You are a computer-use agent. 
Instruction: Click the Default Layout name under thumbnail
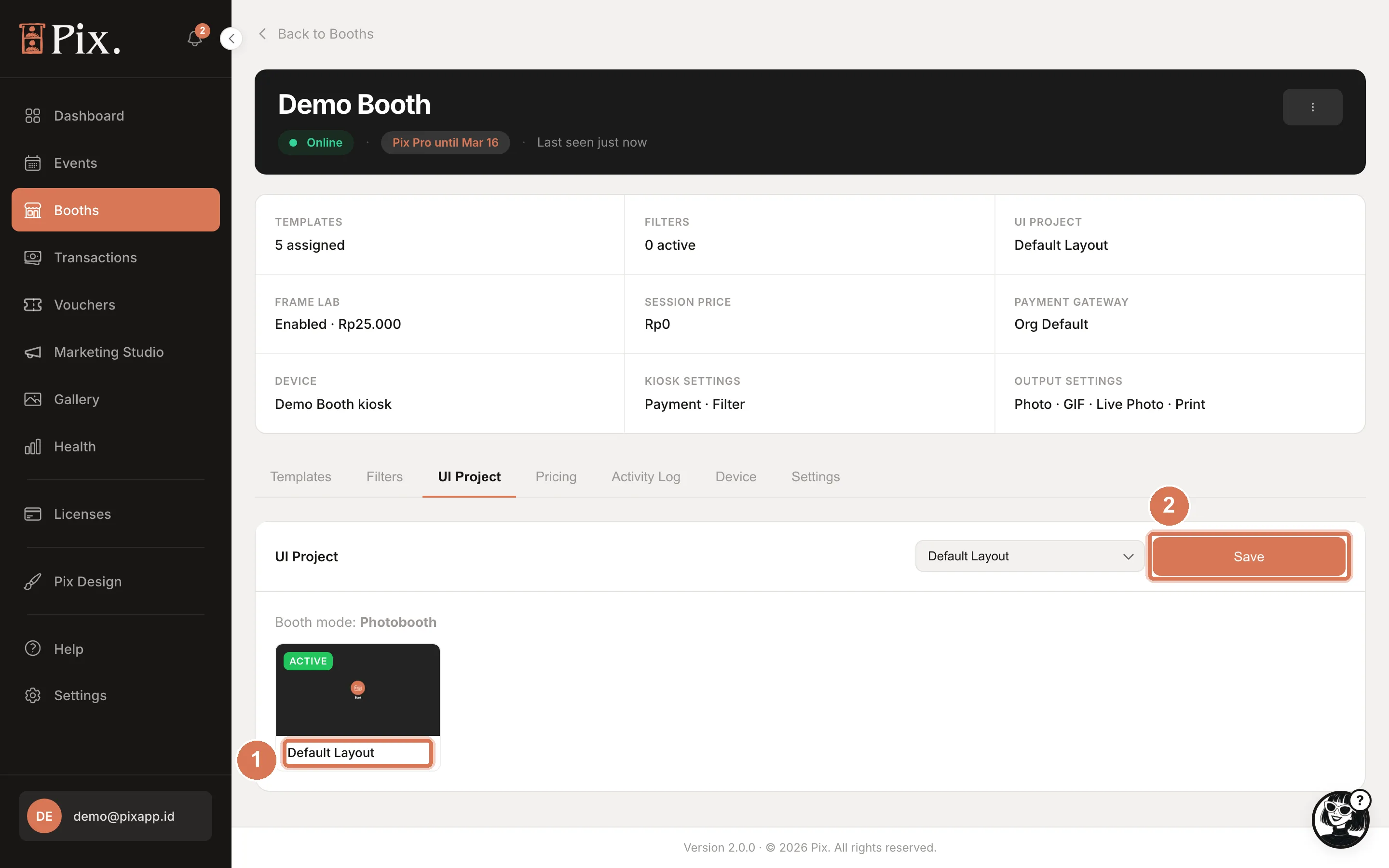(x=330, y=753)
